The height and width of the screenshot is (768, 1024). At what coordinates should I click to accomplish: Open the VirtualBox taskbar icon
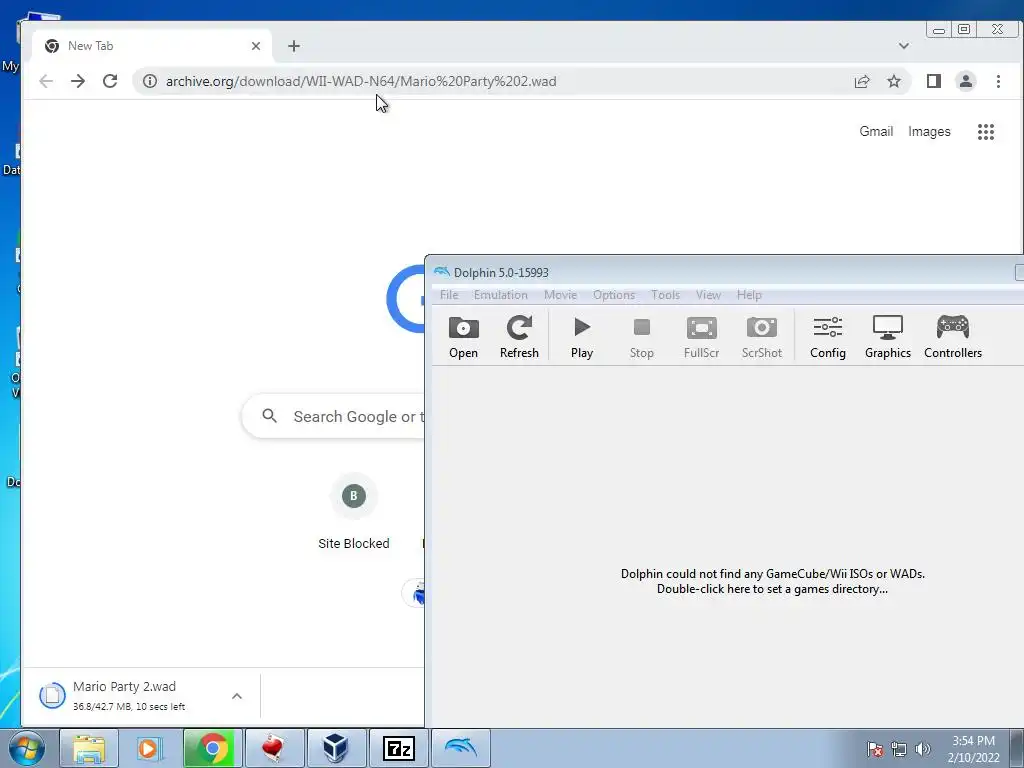click(x=336, y=748)
